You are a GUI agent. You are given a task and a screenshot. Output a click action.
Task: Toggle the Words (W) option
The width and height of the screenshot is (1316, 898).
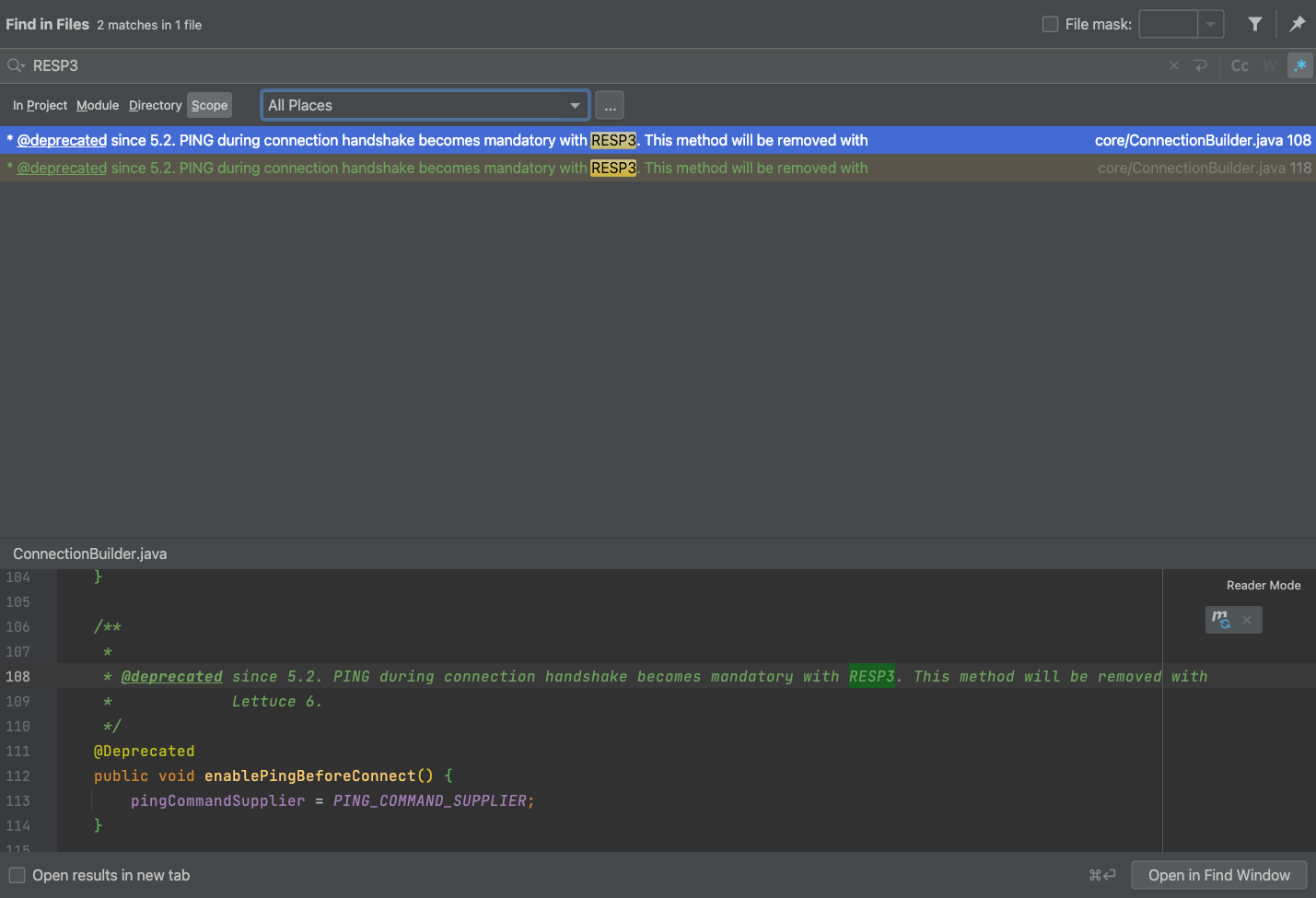coord(1270,65)
